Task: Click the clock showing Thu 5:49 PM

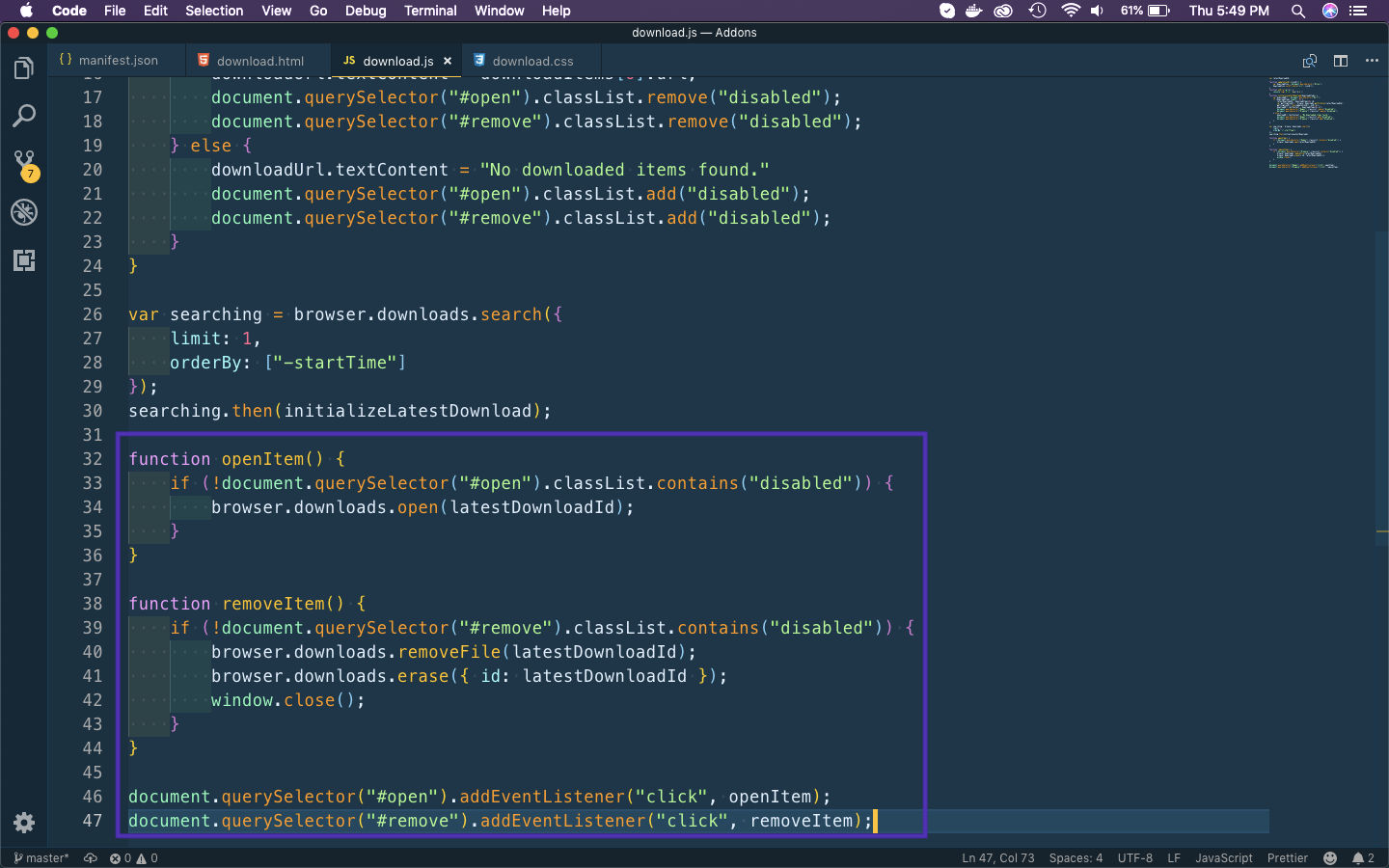Action: (1229, 11)
